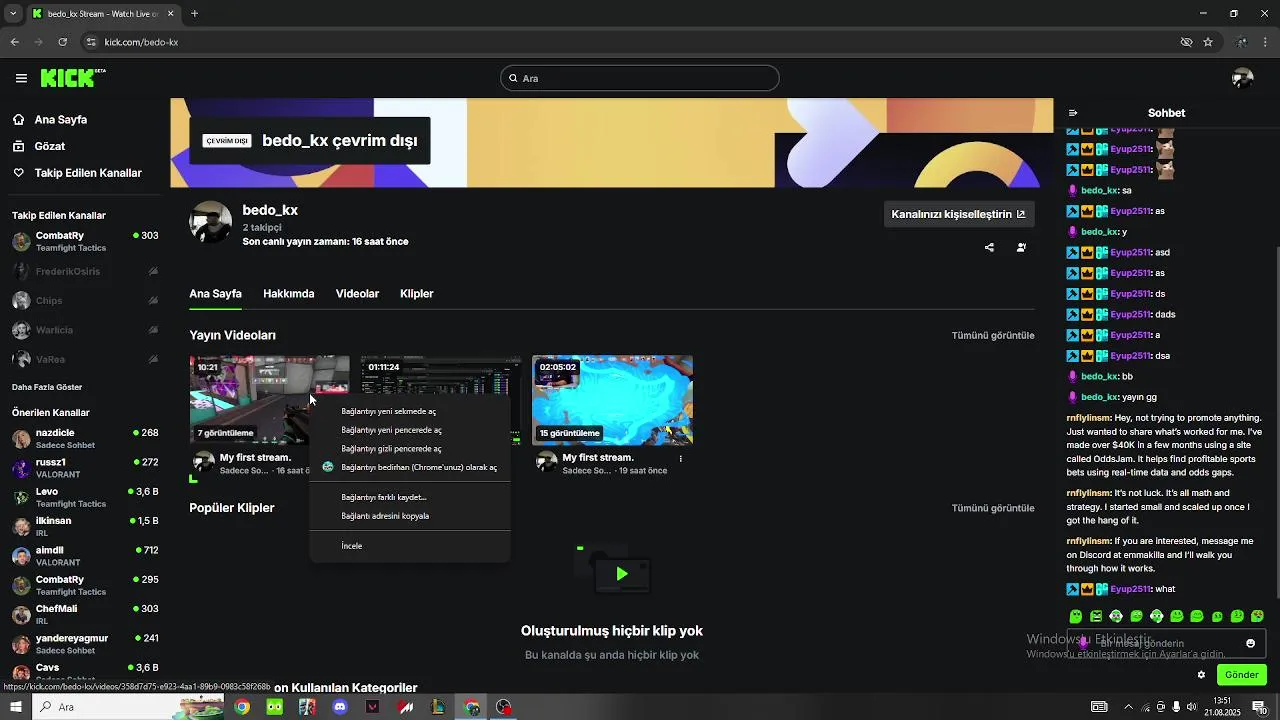Bookmark this page with the star
Viewport: 1280px width, 720px height.
point(1208,42)
